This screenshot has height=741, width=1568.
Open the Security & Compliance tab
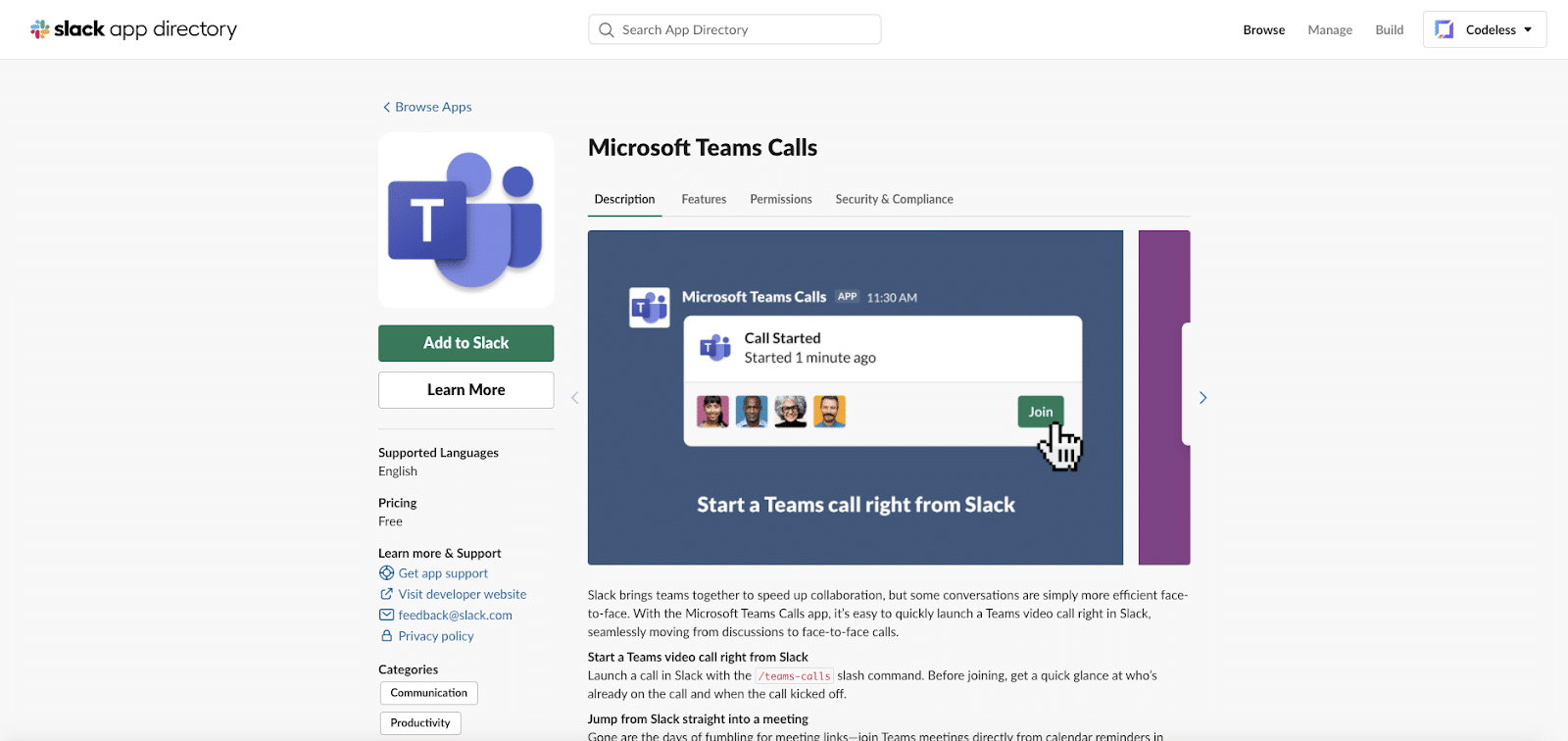(x=894, y=199)
